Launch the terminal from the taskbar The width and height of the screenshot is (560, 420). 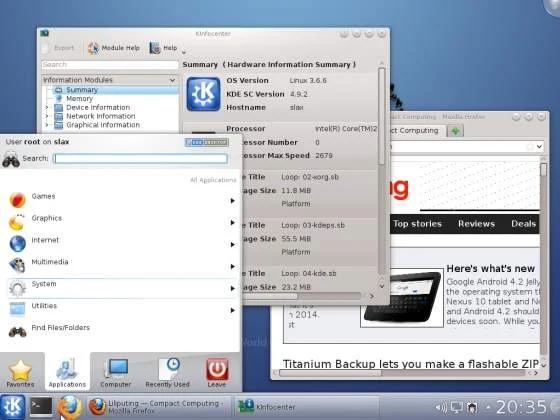pyautogui.click(x=41, y=406)
